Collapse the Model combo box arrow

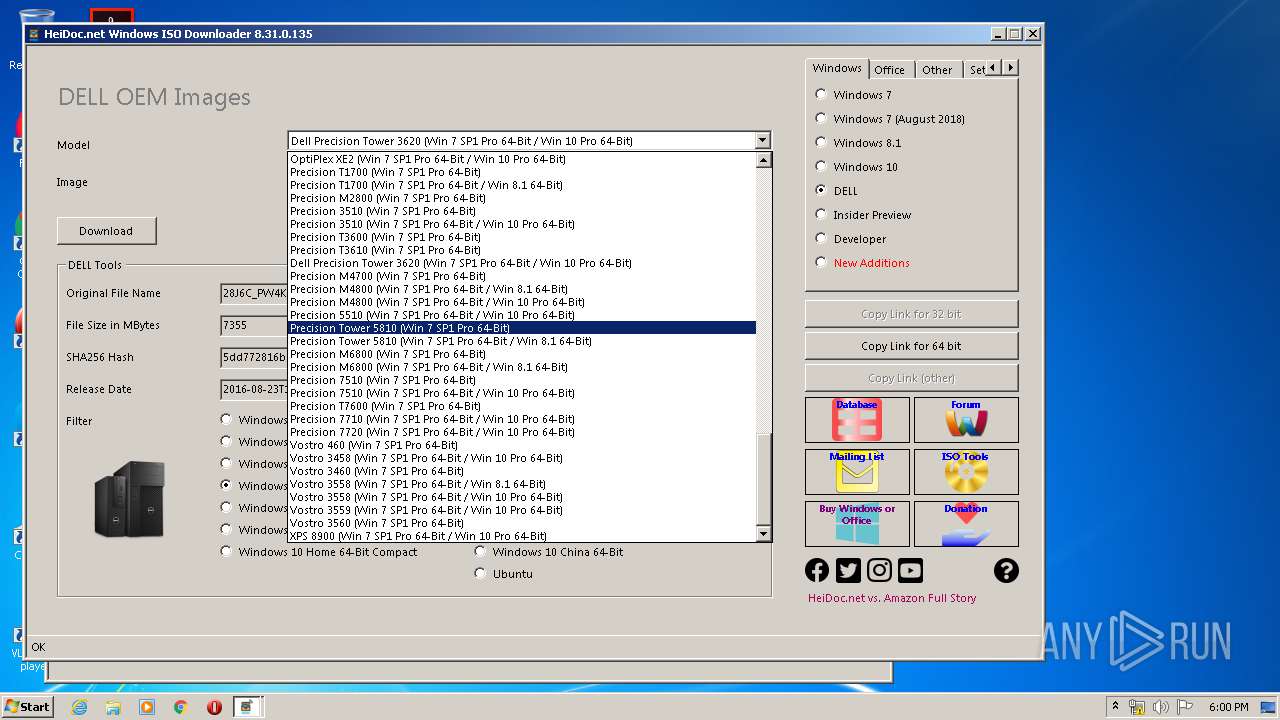[x=762, y=141]
